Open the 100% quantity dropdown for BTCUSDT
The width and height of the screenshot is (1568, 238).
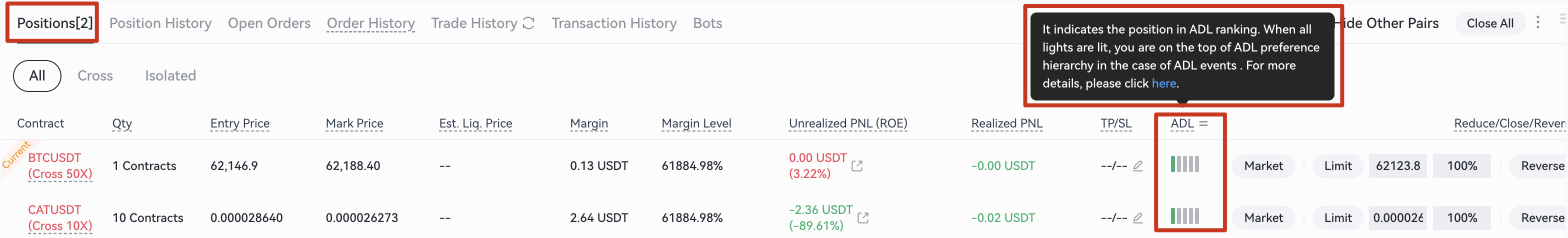1461,165
